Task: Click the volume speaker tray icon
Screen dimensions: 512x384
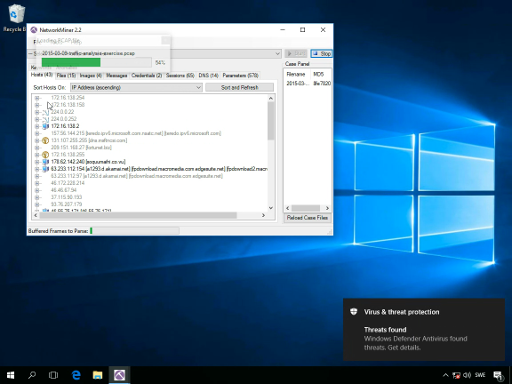Action: (467, 375)
